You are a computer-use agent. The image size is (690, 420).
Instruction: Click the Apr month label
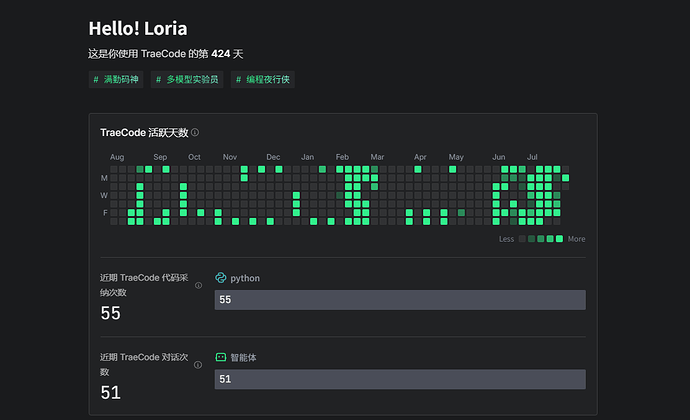tap(420, 157)
